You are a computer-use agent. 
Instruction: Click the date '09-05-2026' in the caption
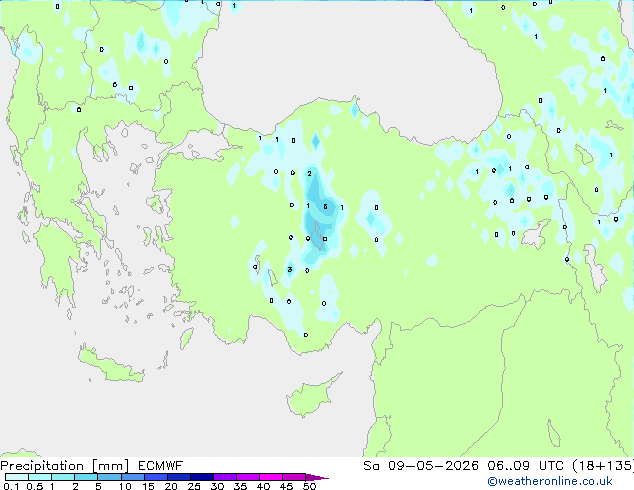[433, 466]
